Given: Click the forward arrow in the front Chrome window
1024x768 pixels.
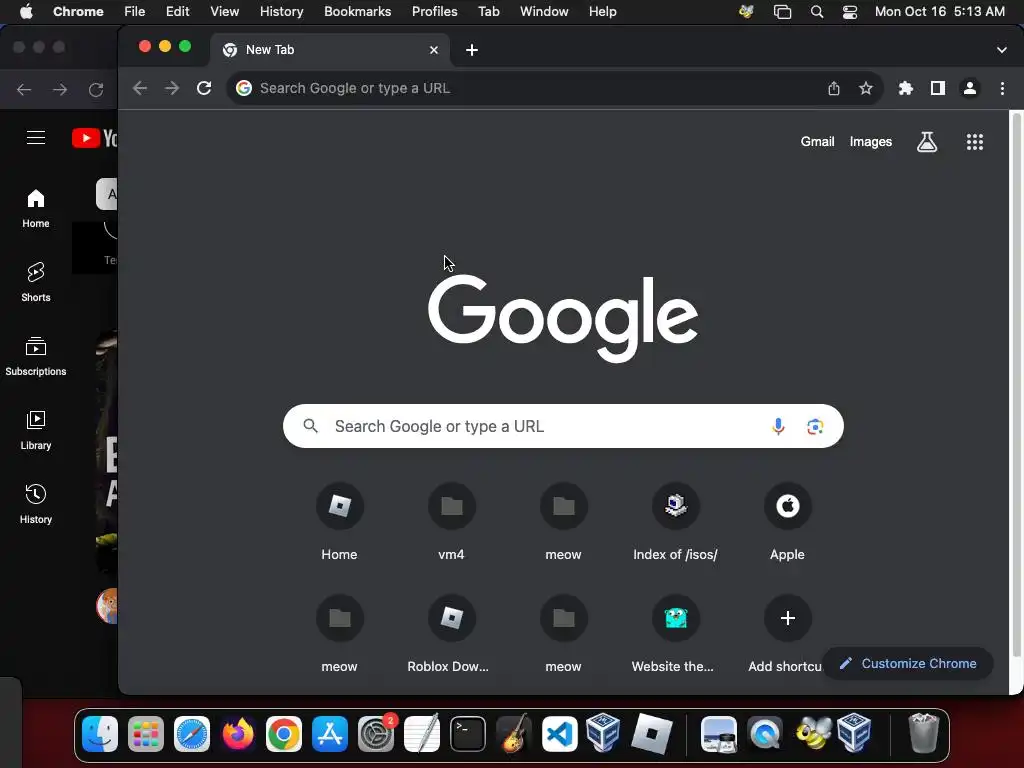Looking at the screenshot, I should [x=172, y=88].
